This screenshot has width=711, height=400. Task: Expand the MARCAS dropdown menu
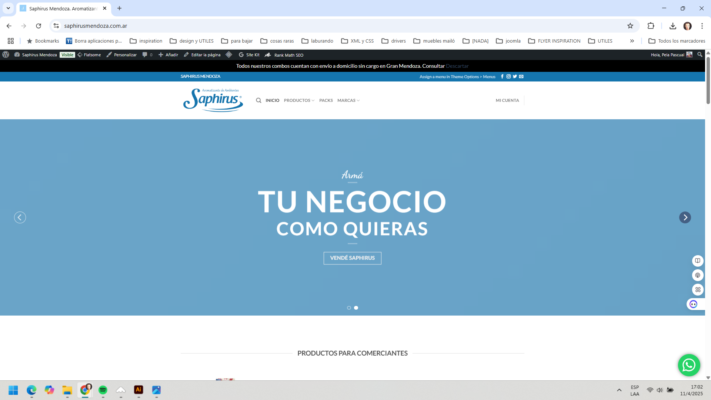[x=348, y=100]
